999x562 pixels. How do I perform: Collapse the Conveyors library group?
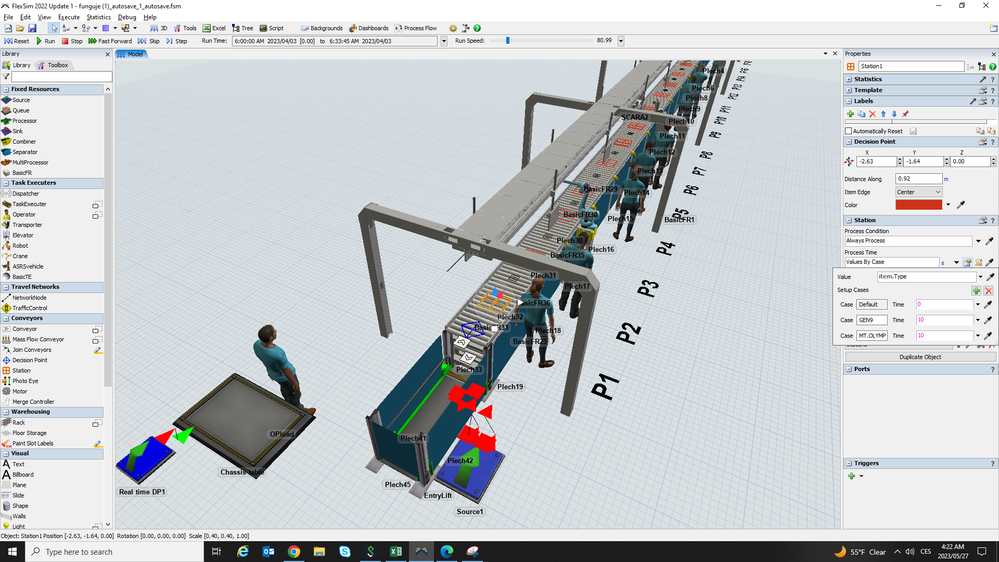6,318
